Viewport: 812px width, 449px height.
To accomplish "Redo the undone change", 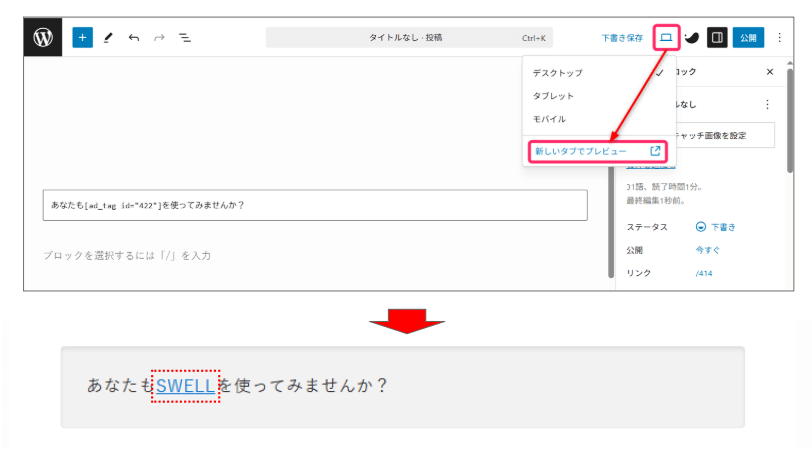I will coord(159,37).
